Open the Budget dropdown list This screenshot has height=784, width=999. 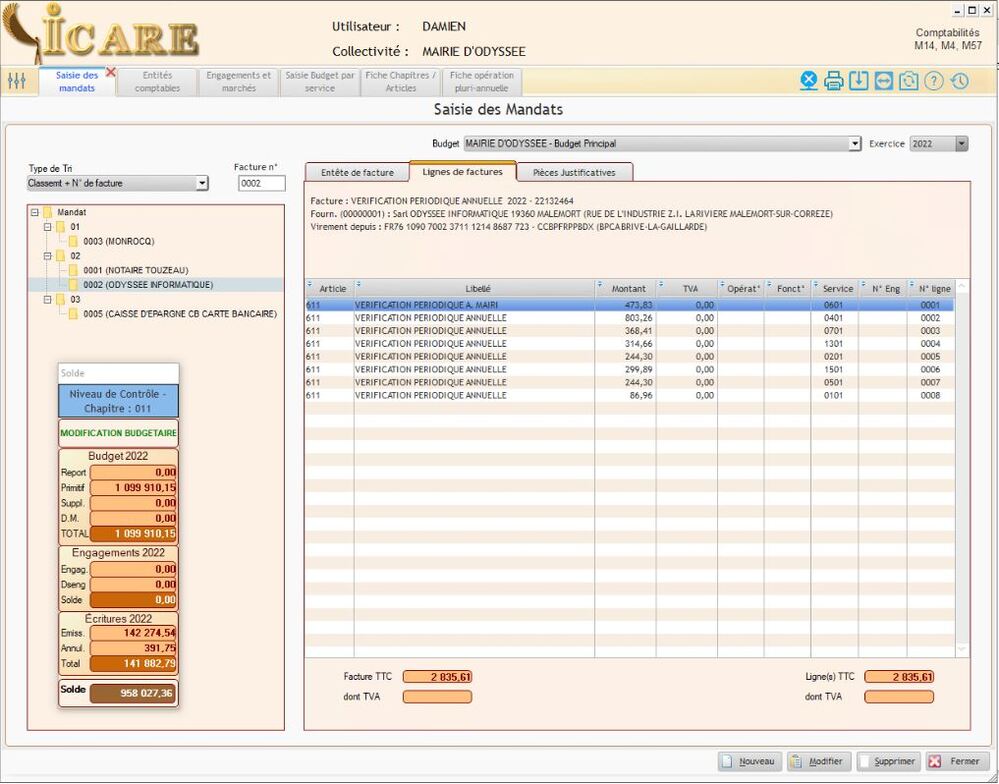854,144
